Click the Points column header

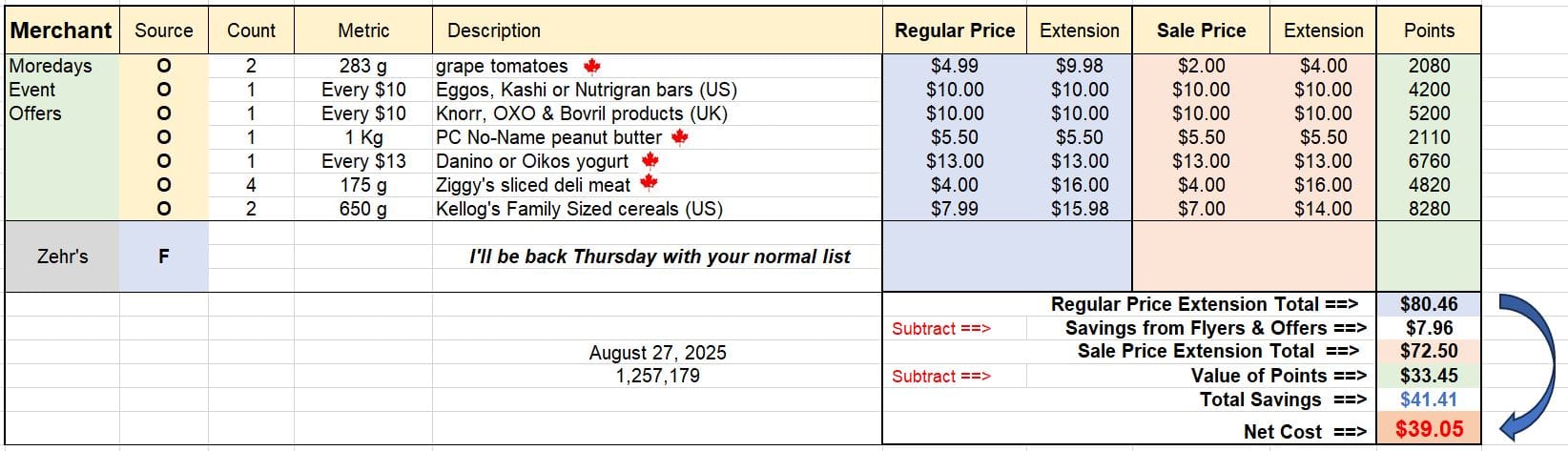coord(1429,31)
